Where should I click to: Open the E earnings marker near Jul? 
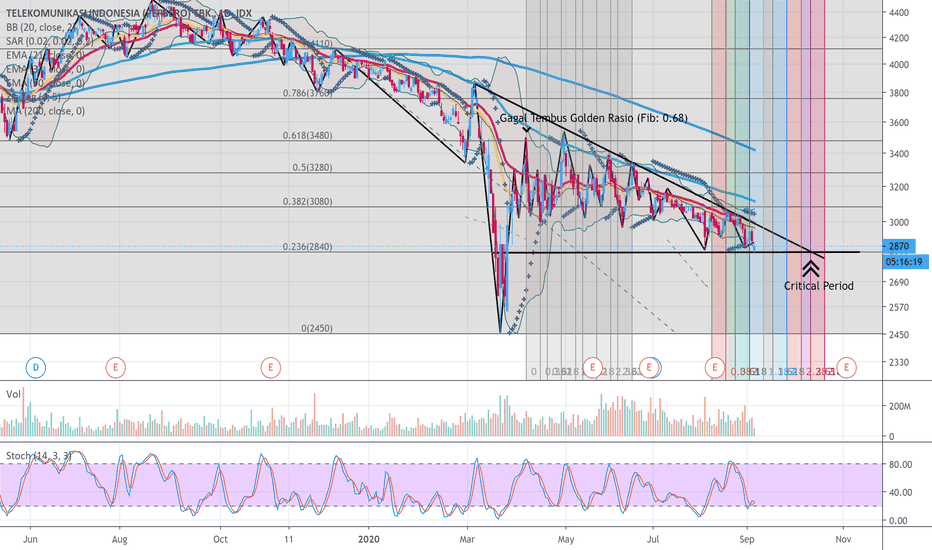point(649,367)
